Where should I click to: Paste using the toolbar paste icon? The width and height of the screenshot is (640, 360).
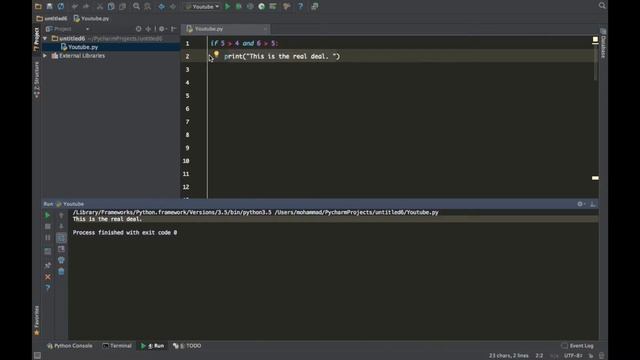pyautogui.click(x=122, y=7)
